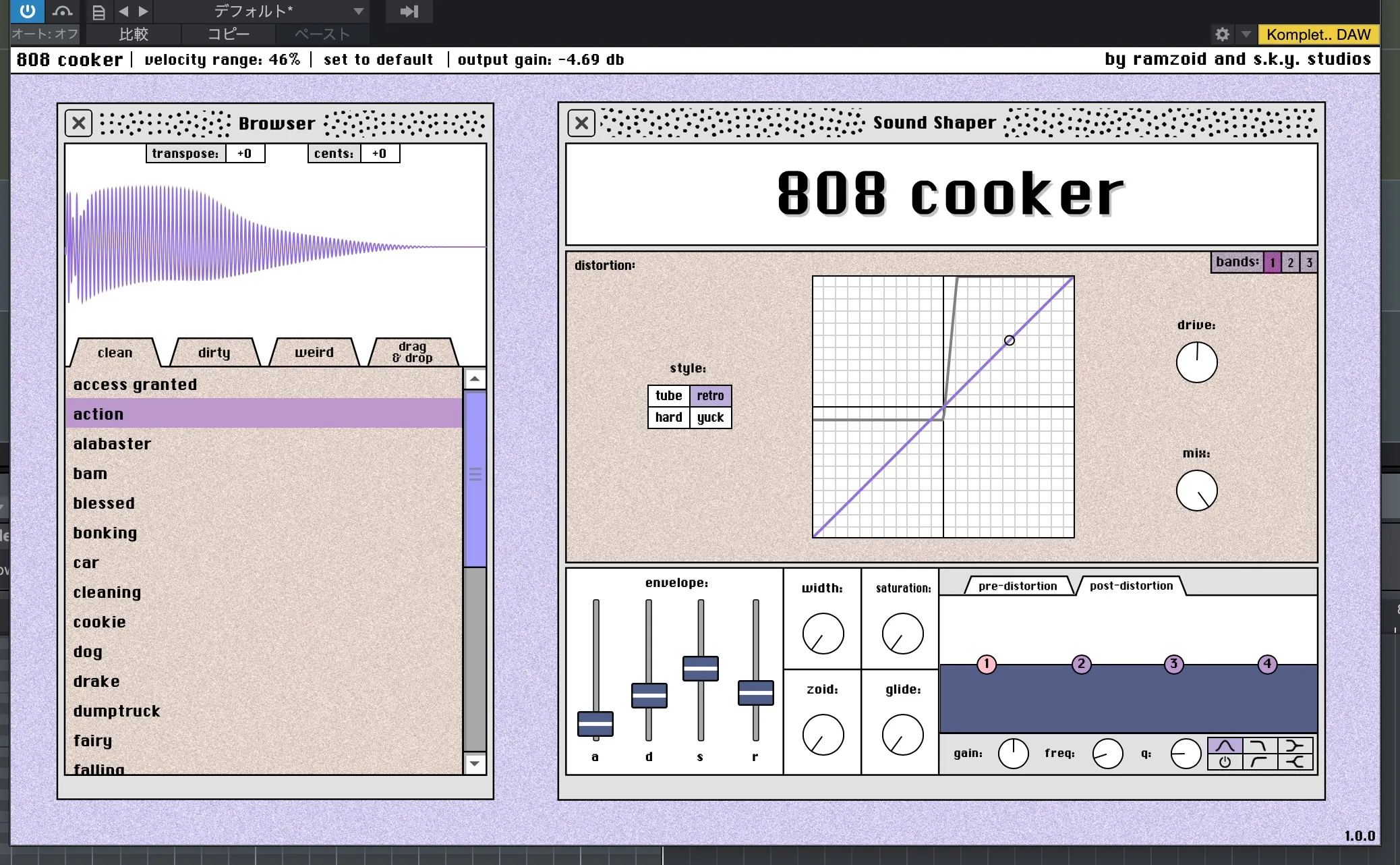
Task: Toggle the plugin bypass power button
Action: pos(27,11)
